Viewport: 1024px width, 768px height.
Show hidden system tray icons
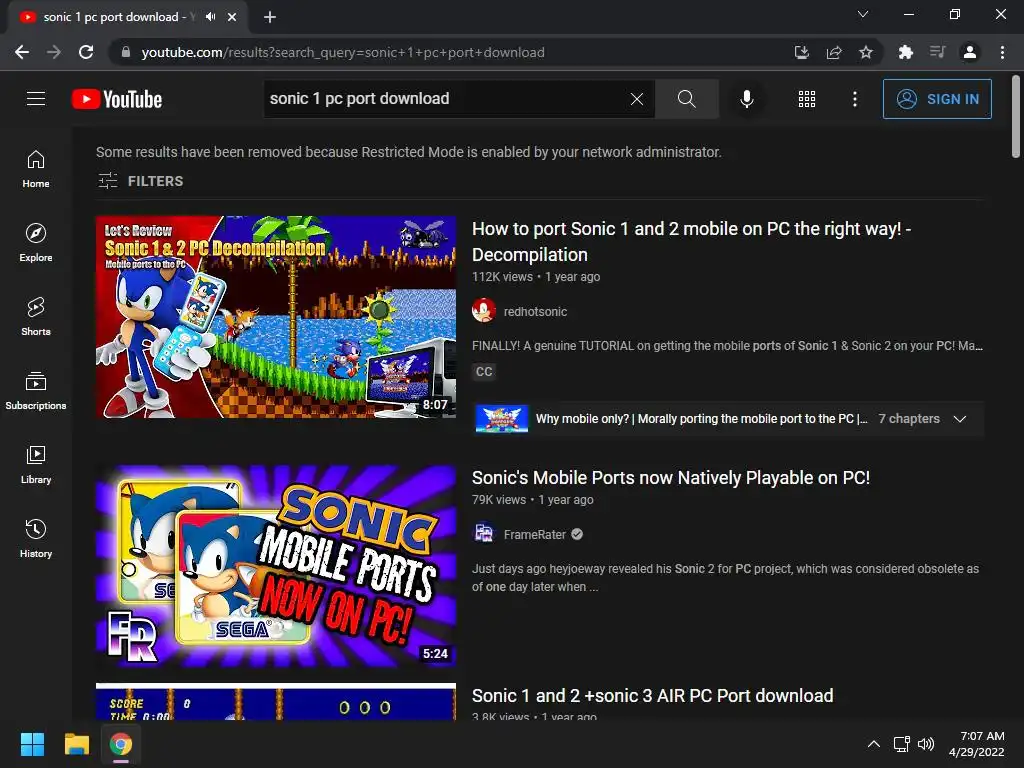pyautogui.click(x=874, y=744)
